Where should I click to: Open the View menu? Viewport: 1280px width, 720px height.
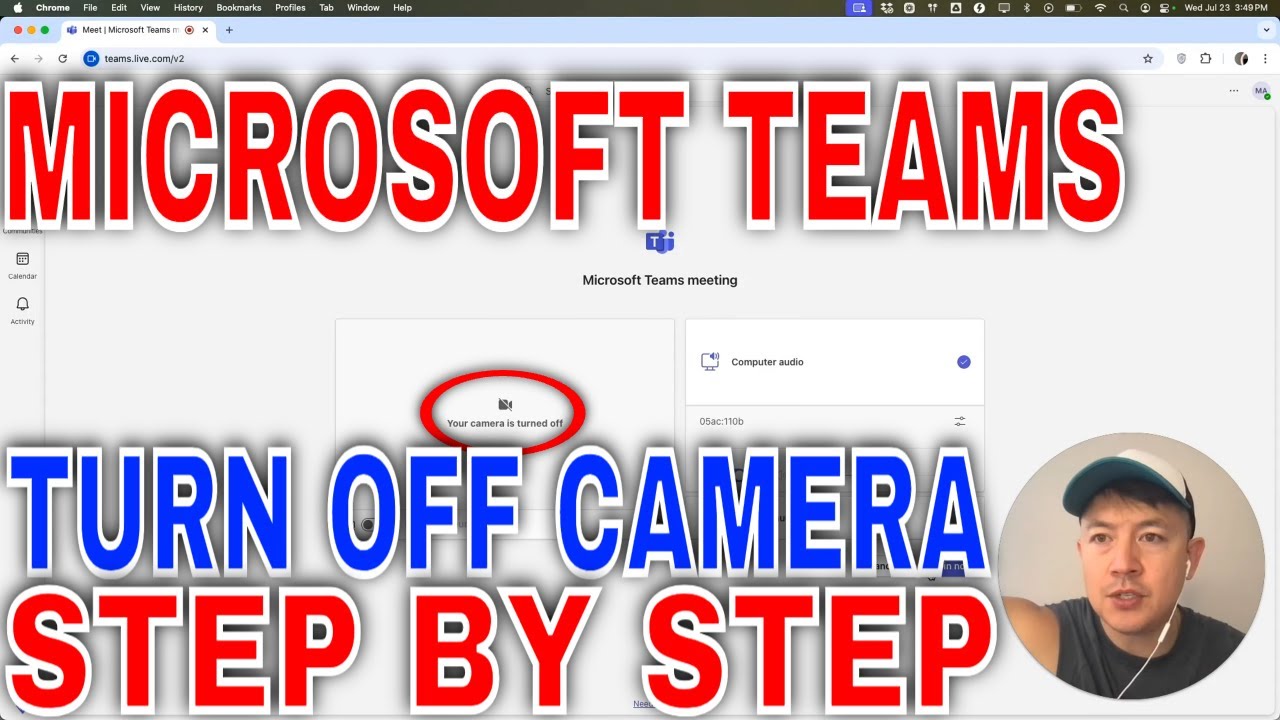pos(150,8)
